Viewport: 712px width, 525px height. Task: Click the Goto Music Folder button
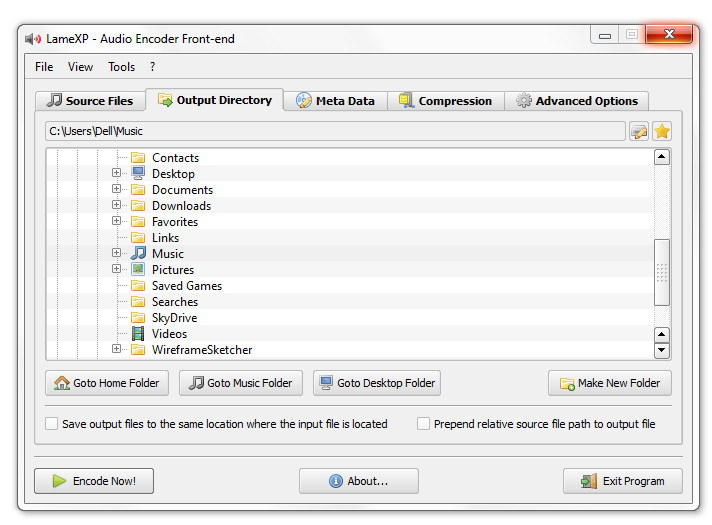(241, 383)
